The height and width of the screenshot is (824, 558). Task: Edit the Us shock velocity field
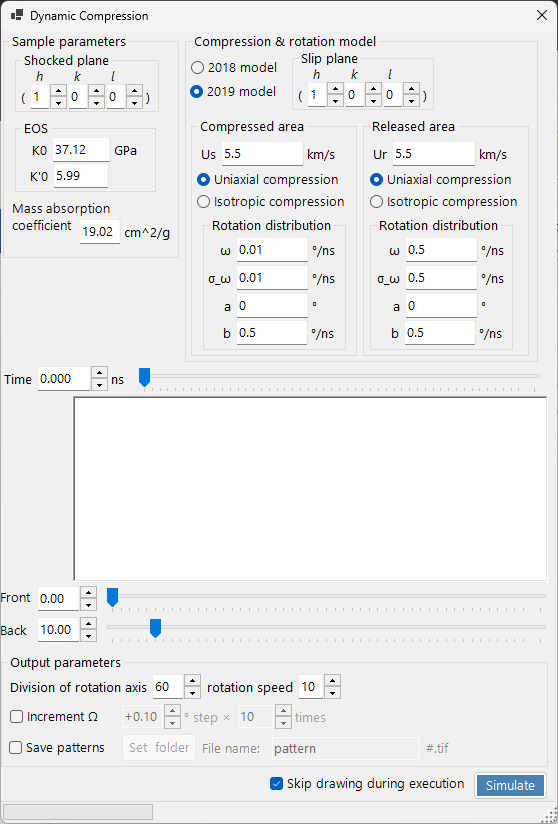click(262, 153)
